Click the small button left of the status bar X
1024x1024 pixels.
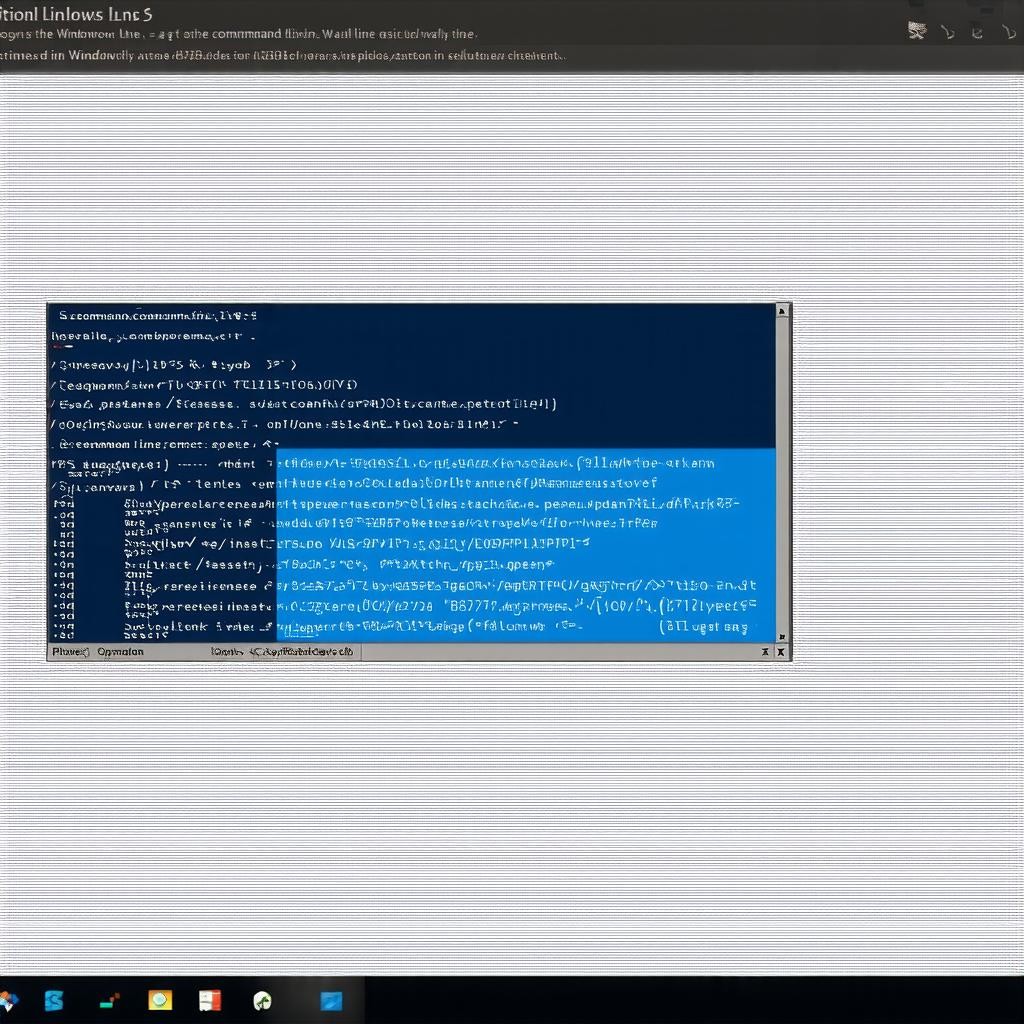click(766, 652)
